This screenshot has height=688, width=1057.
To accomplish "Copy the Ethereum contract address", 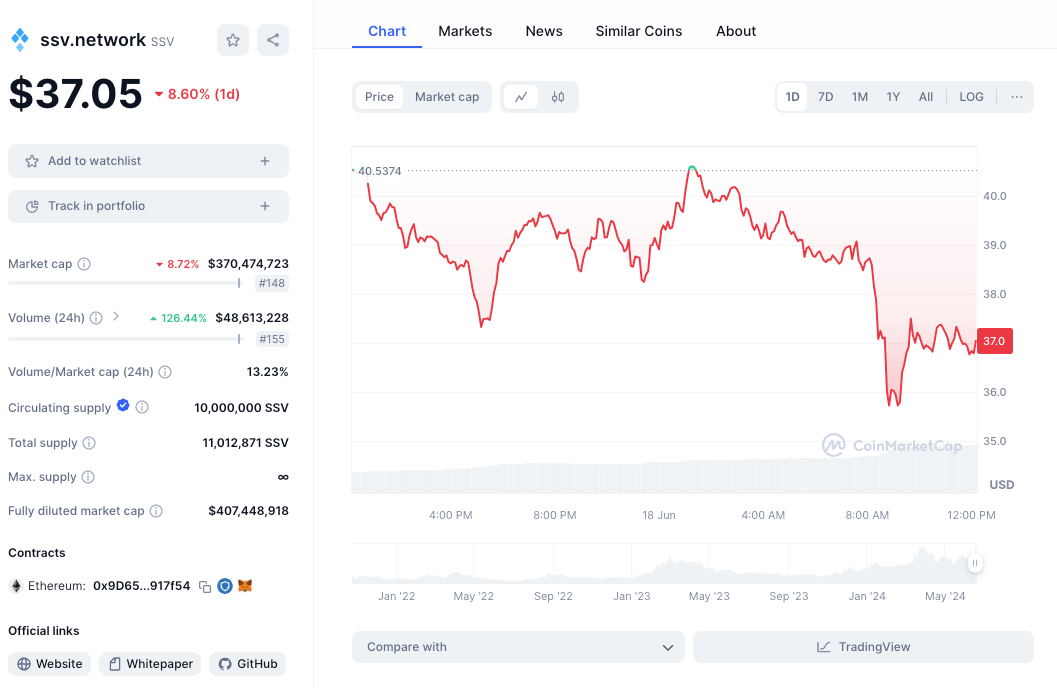I will click(205, 587).
